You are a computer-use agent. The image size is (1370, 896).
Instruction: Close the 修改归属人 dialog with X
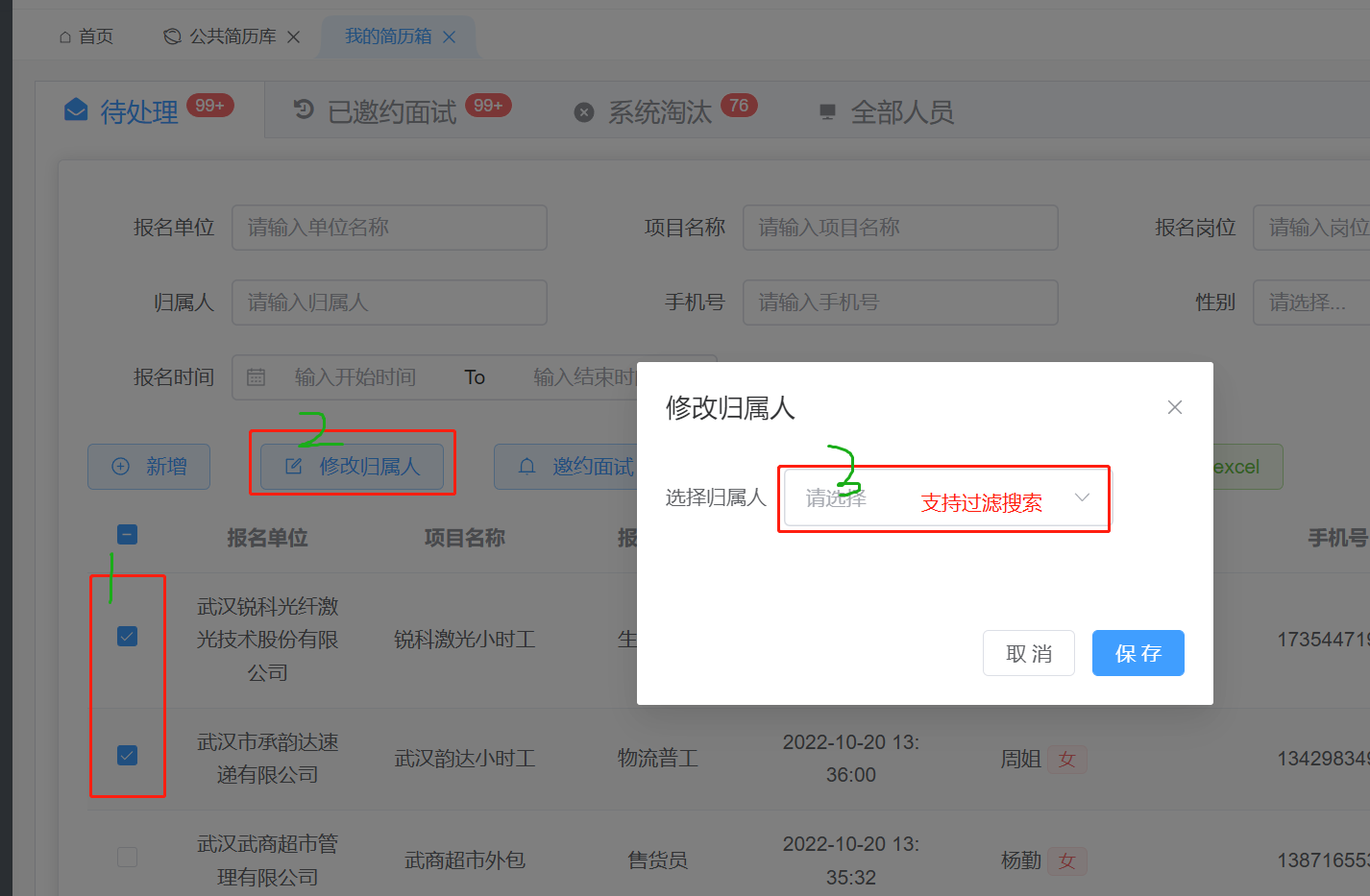click(x=1174, y=407)
